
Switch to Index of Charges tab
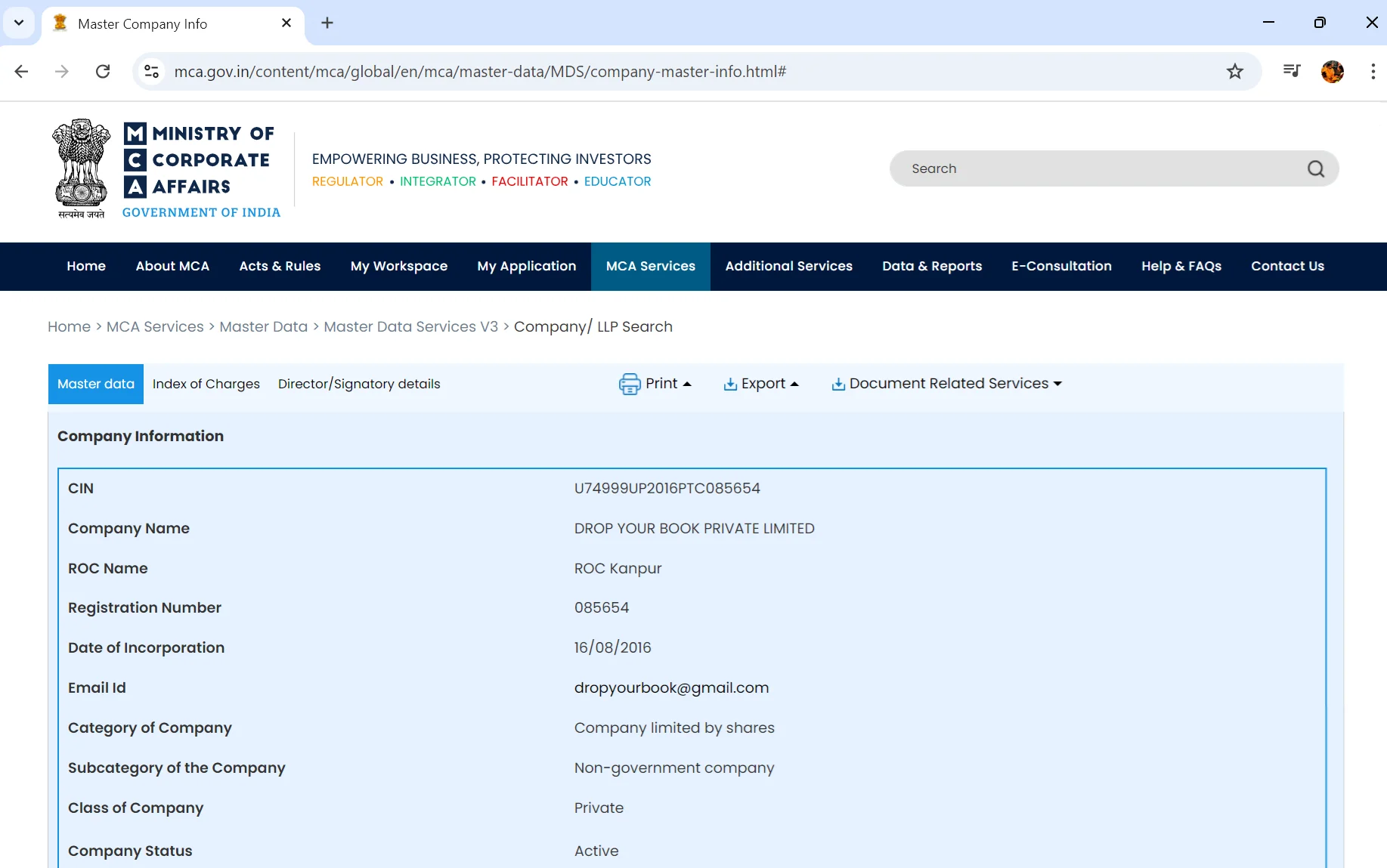(206, 384)
